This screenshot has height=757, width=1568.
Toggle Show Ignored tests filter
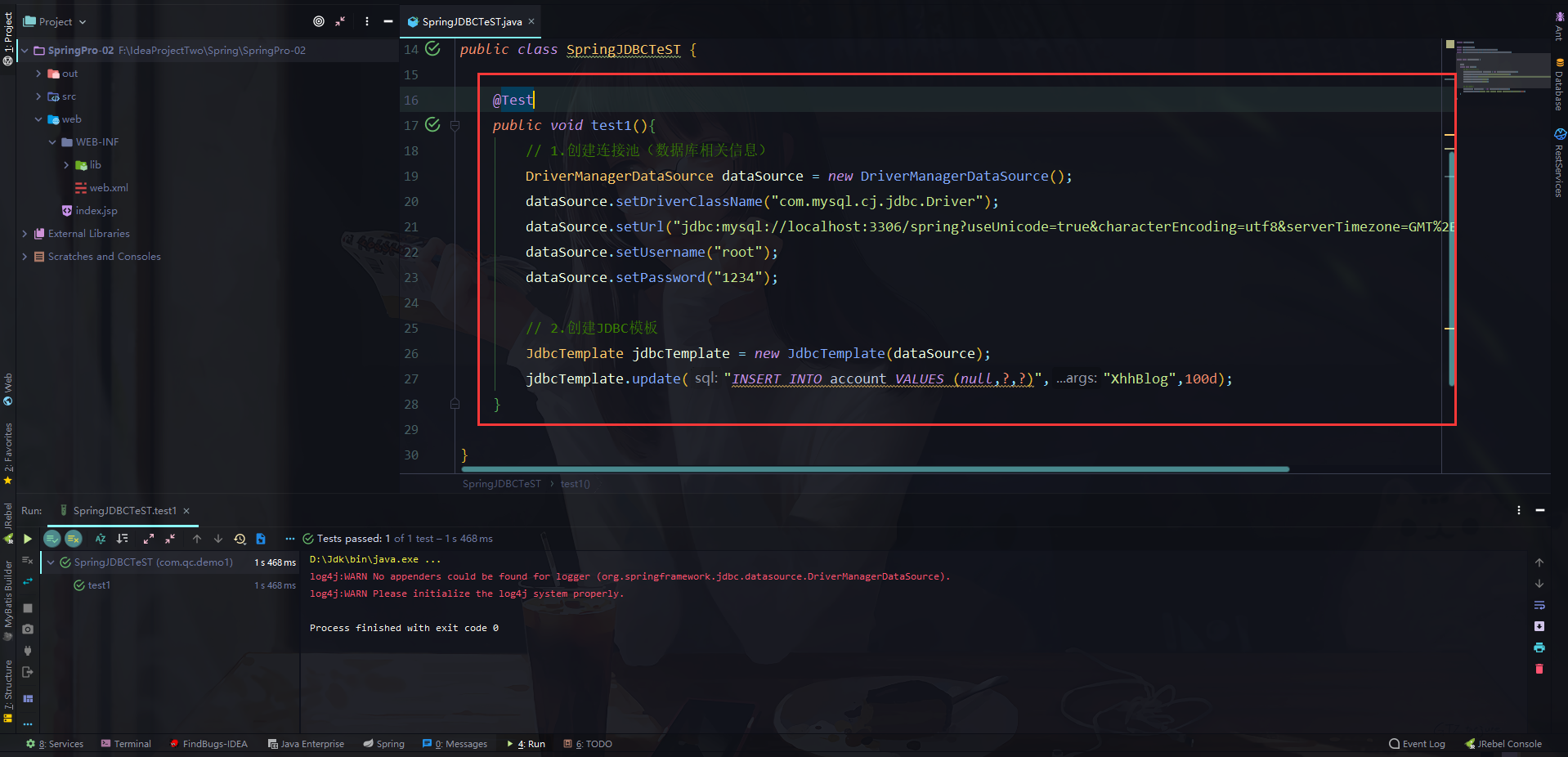tap(74, 539)
